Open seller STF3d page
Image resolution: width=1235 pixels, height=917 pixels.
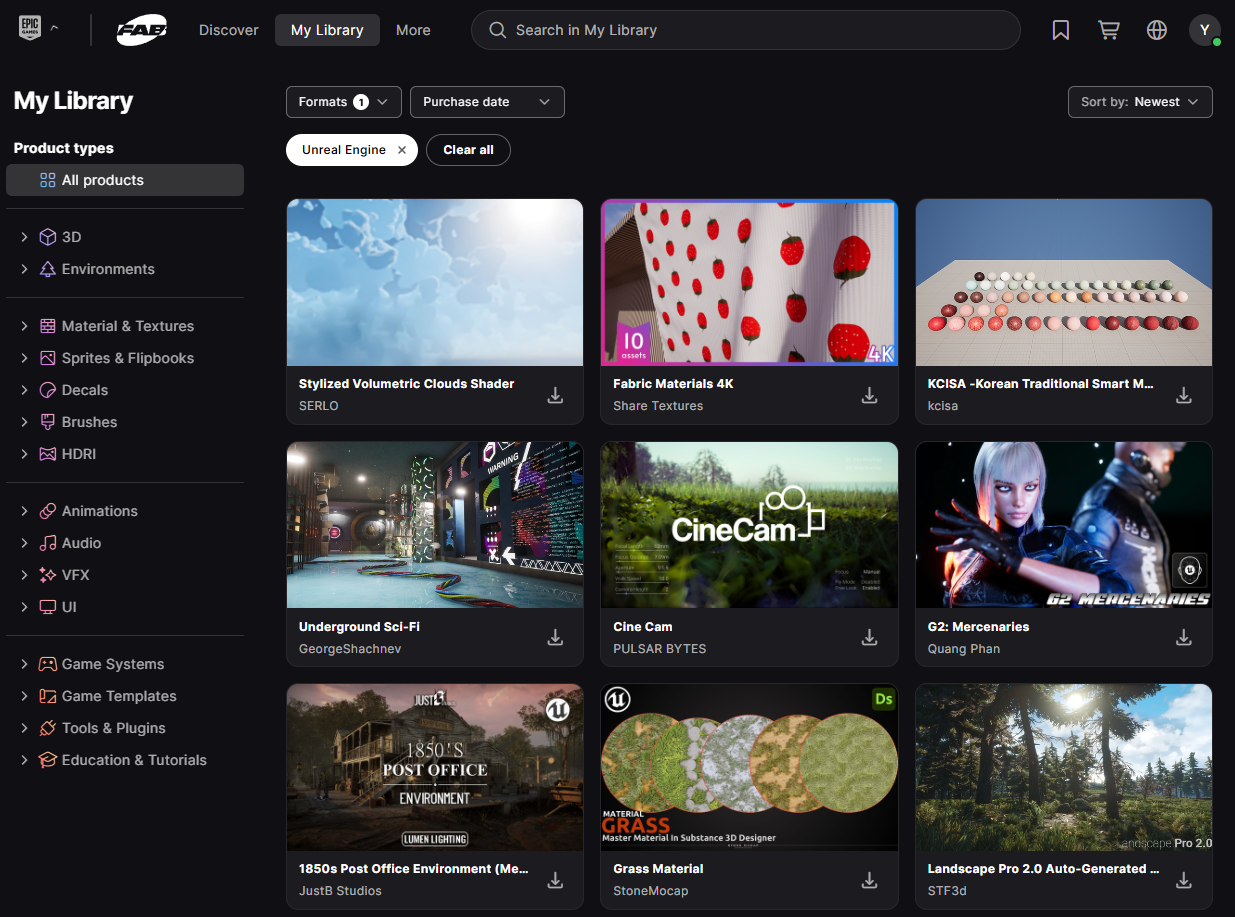947,891
